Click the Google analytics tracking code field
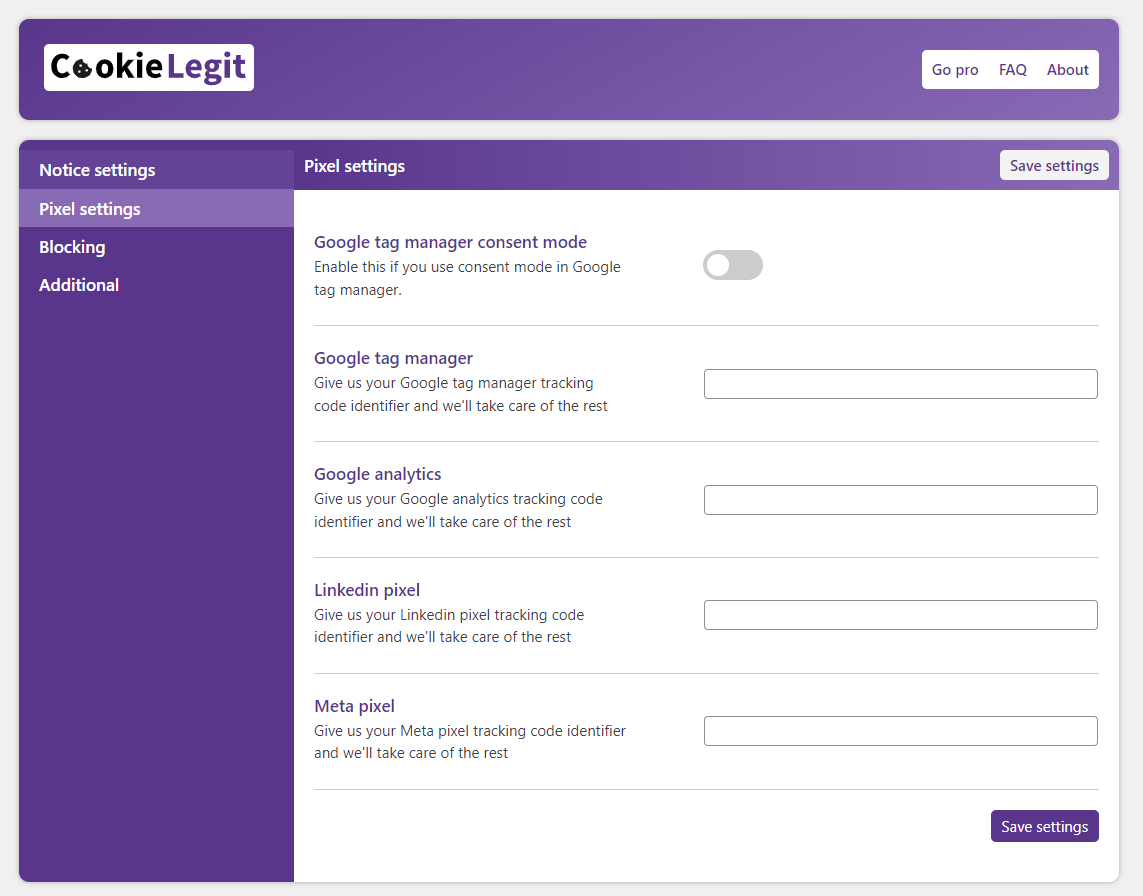This screenshot has width=1143, height=896. [x=900, y=500]
